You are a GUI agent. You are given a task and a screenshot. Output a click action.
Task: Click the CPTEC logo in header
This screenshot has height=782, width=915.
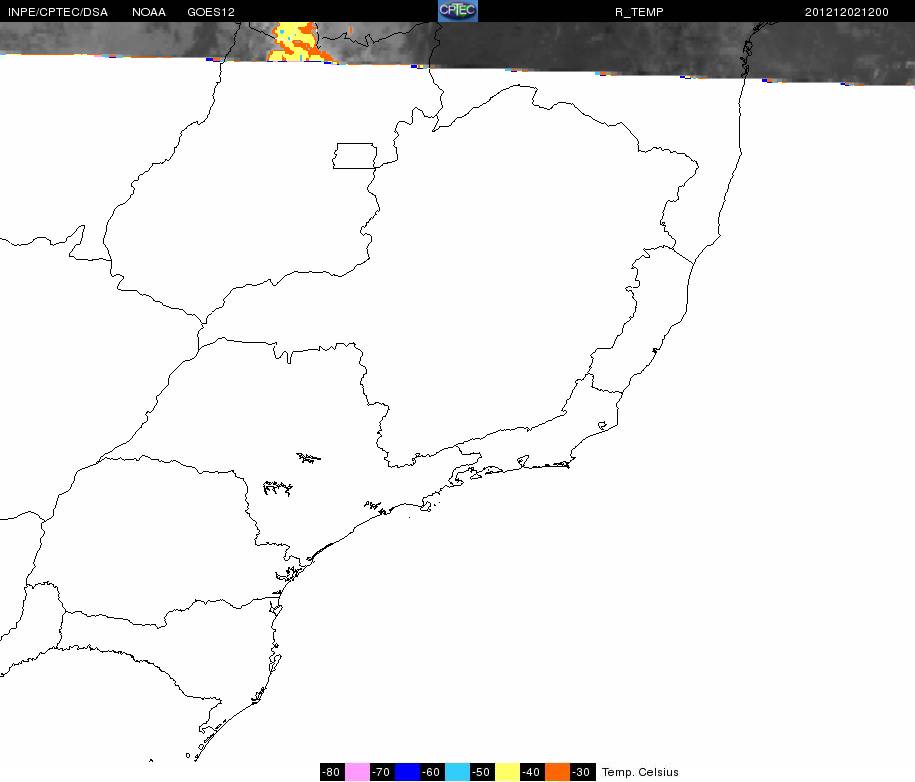(458, 11)
